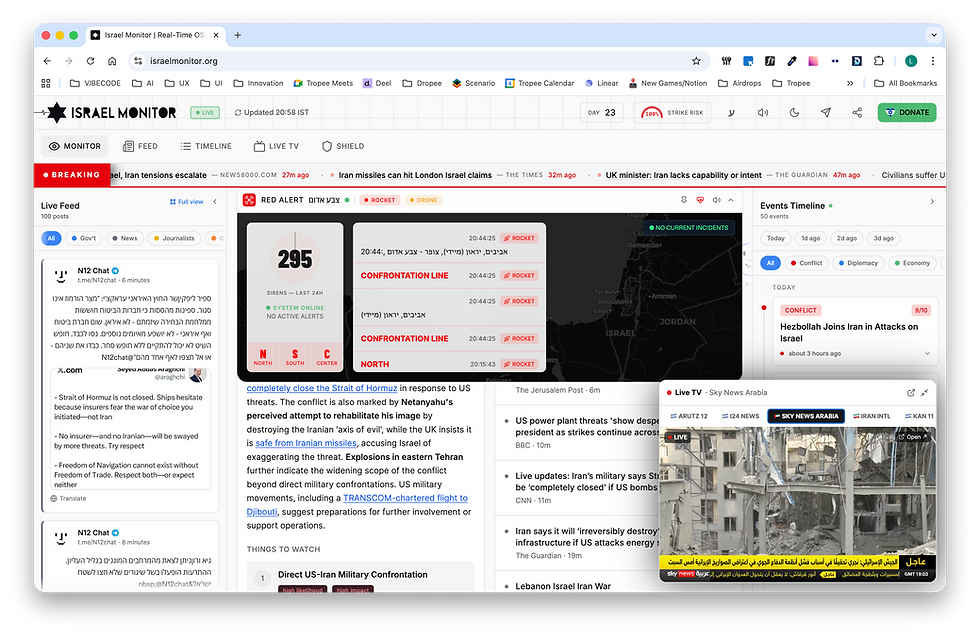Open the Strike Risk gauge indicator
The image size is (980, 637).
(672, 113)
